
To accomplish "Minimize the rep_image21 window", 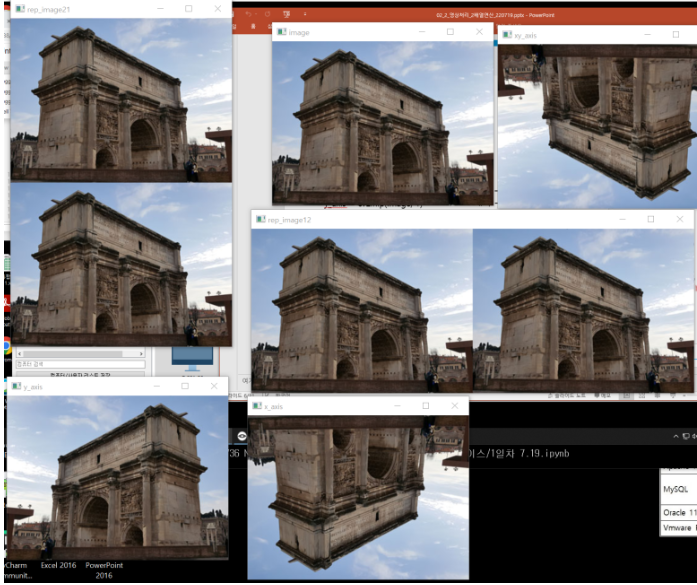I will [x=160, y=9].
